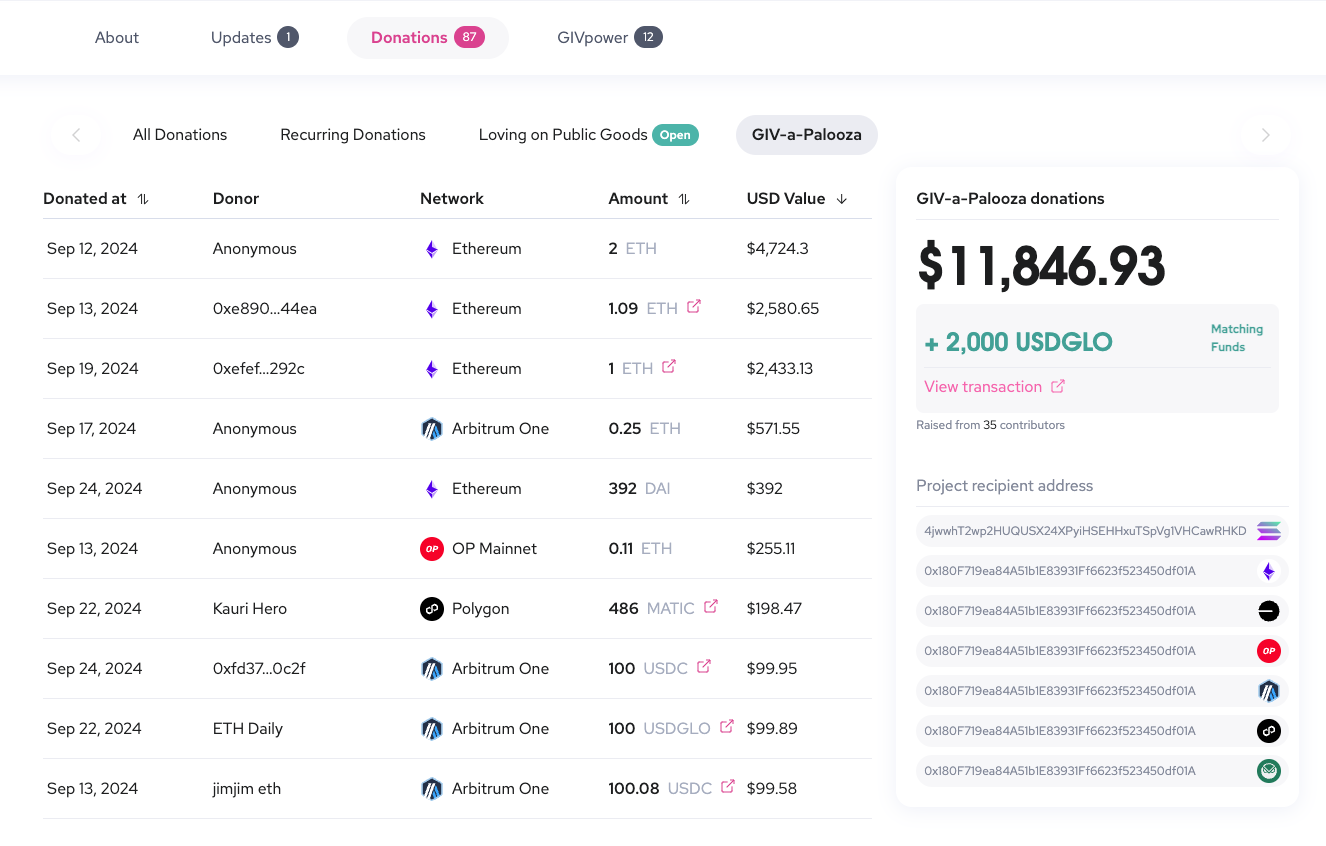This screenshot has width=1326, height=846.
Task: Select the GIV-a-Palooza round filter
Action: [x=807, y=135]
